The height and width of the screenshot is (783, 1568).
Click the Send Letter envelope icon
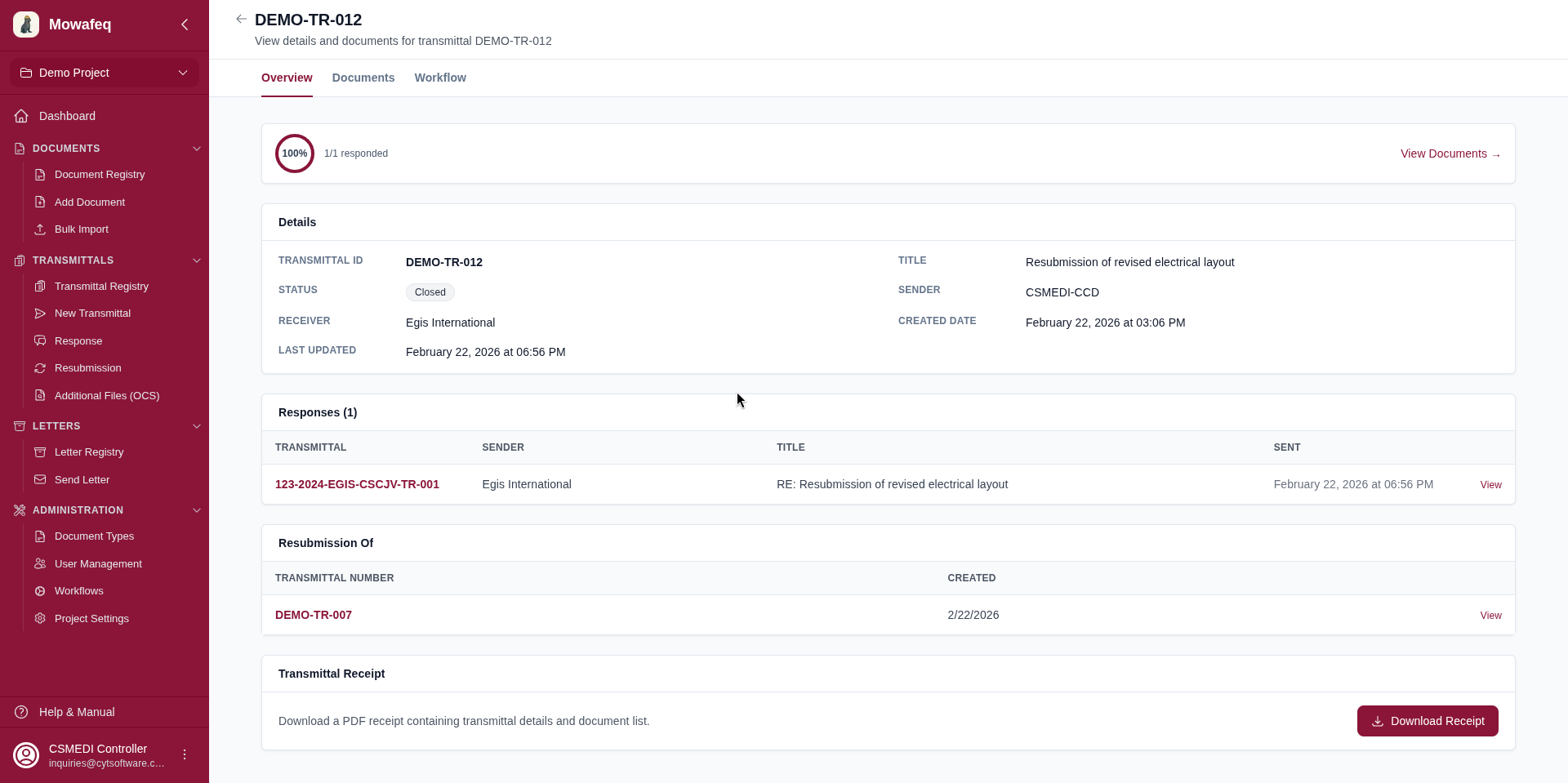(x=39, y=480)
